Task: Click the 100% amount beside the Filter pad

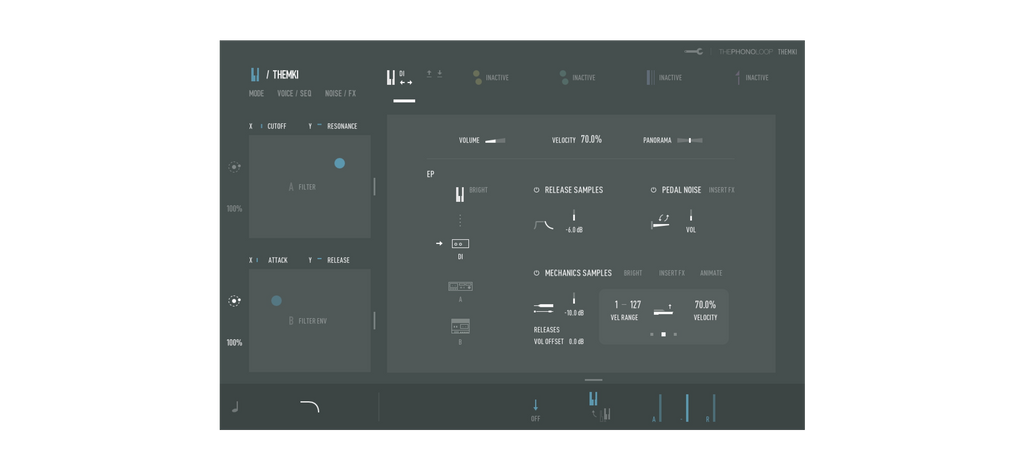Action: (234, 209)
